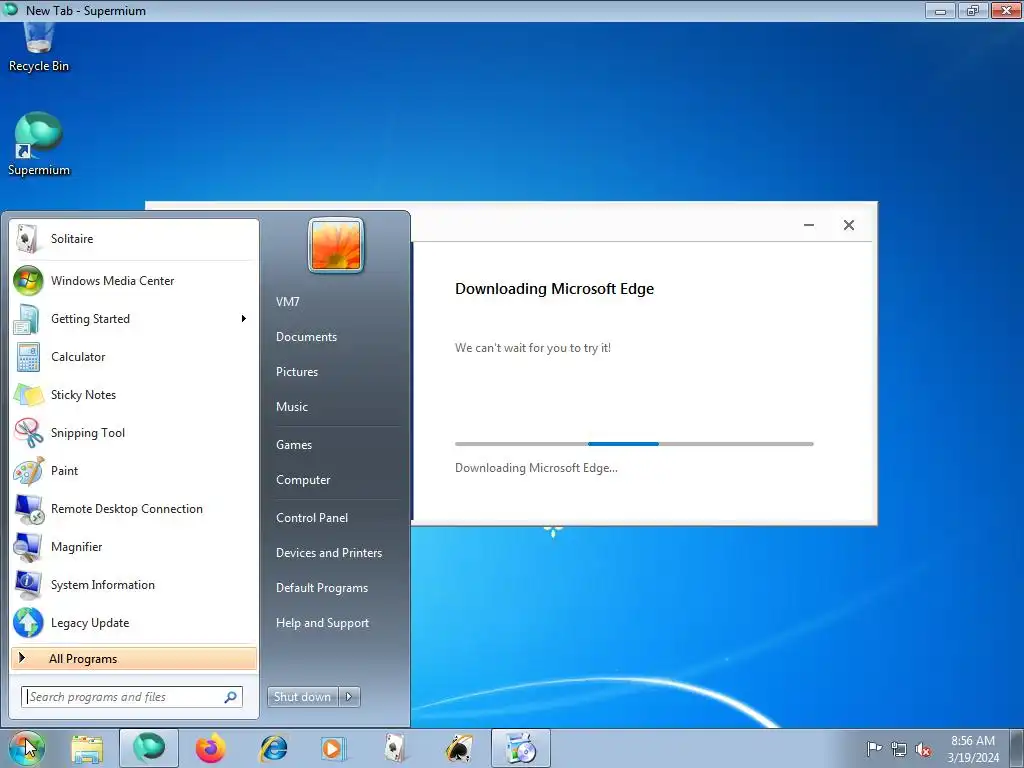Select the Recycle Bin desktop icon
The height and width of the screenshot is (768, 1024).
pos(39,47)
